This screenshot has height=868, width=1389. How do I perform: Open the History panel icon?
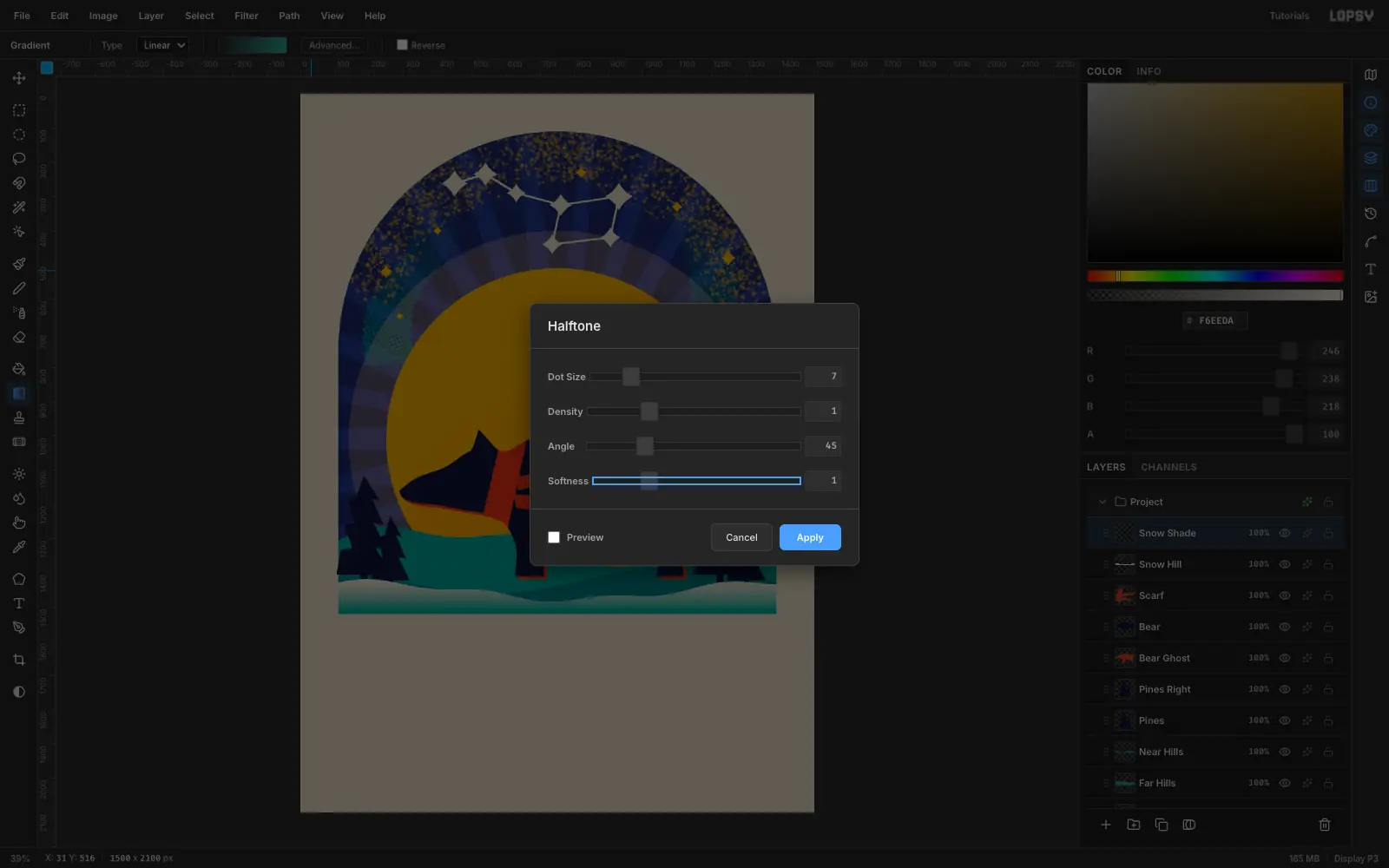coord(1371,214)
